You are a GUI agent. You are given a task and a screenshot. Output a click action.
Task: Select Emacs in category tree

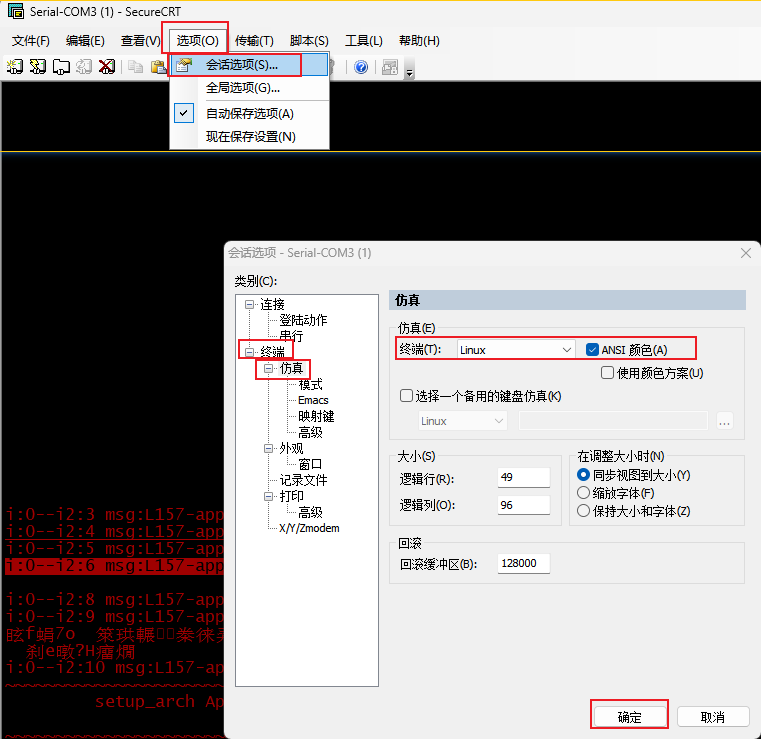coord(314,400)
